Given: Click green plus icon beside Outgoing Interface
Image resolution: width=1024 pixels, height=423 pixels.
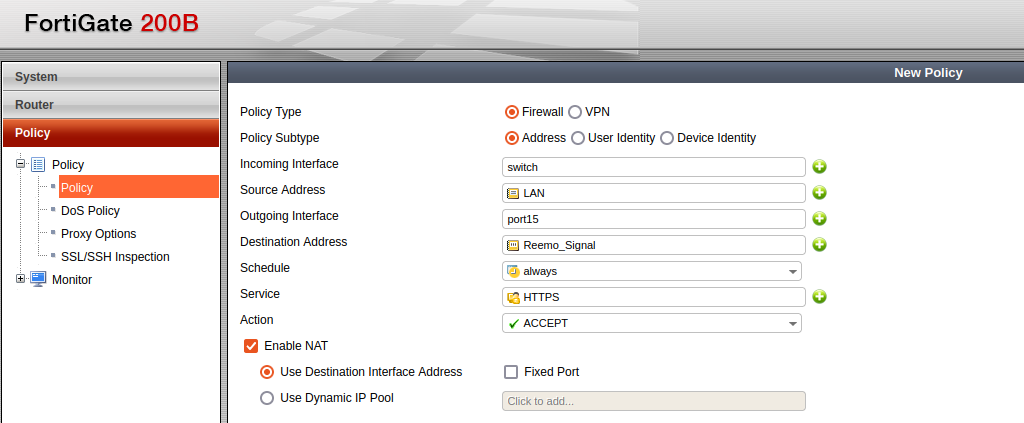Looking at the screenshot, I should 819,219.
